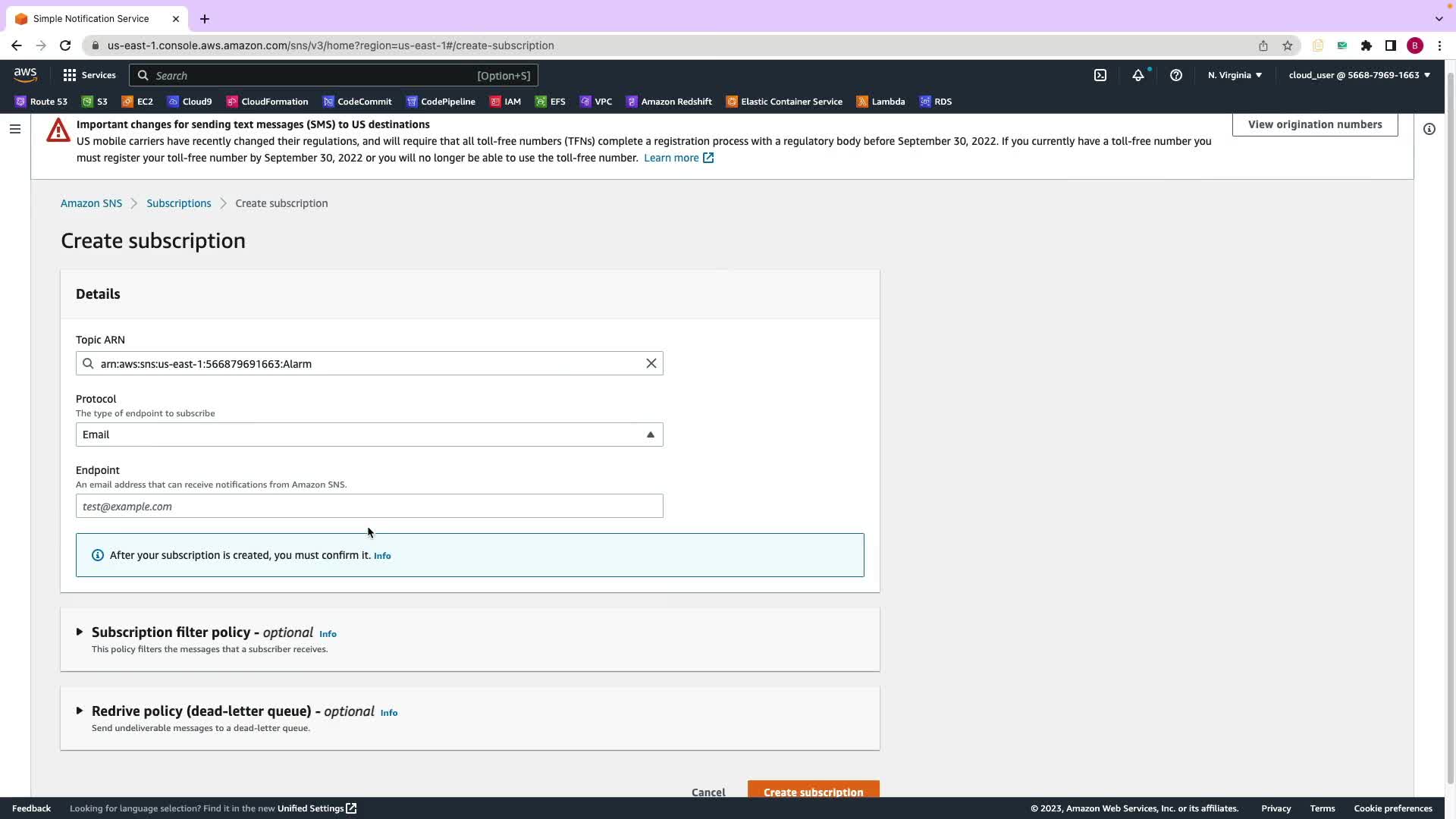
Task: Open the info panel icon at right
Action: coord(1429,129)
